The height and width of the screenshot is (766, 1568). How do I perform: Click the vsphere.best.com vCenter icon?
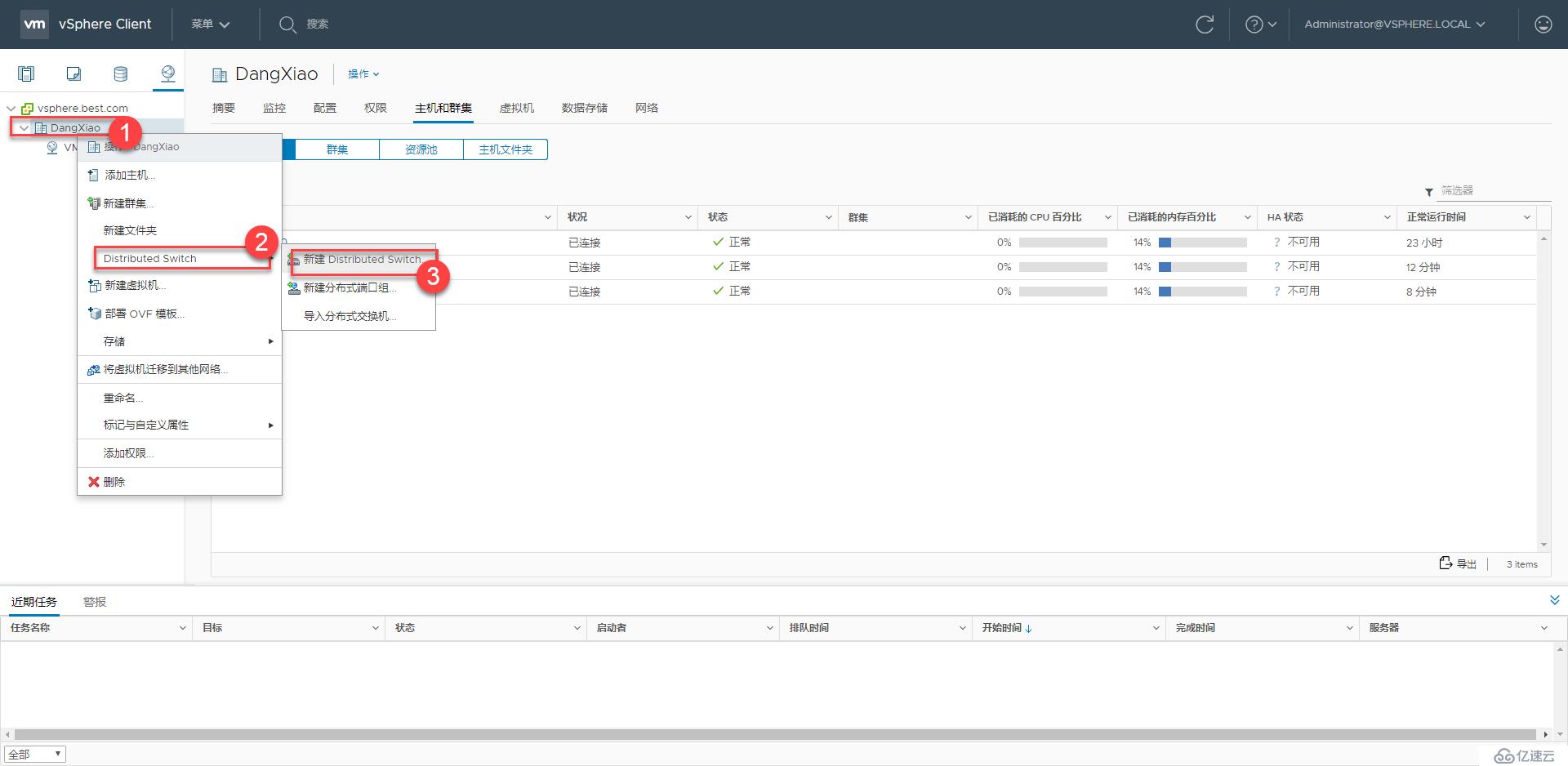[x=27, y=108]
